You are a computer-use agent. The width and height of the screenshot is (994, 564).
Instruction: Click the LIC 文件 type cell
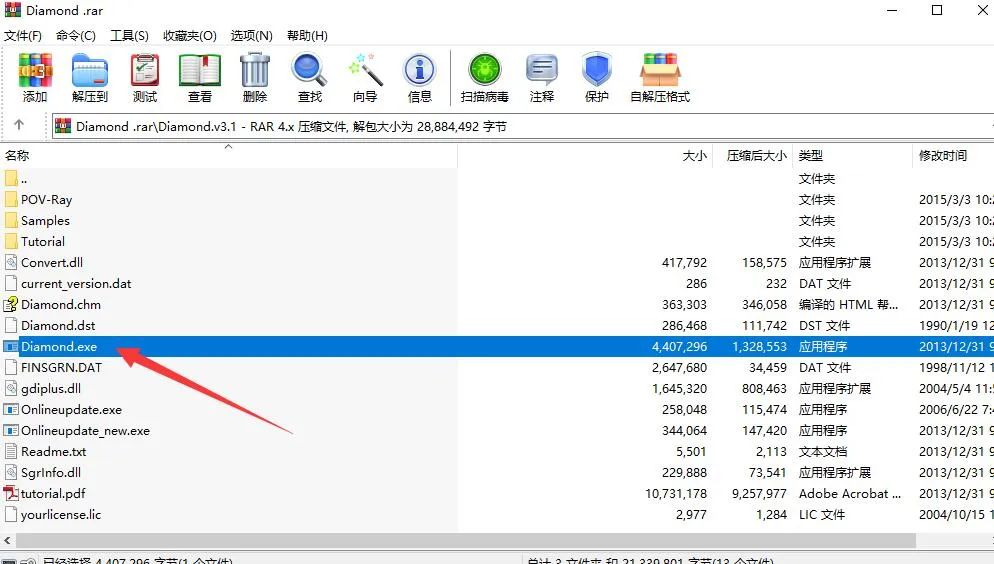coord(822,515)
